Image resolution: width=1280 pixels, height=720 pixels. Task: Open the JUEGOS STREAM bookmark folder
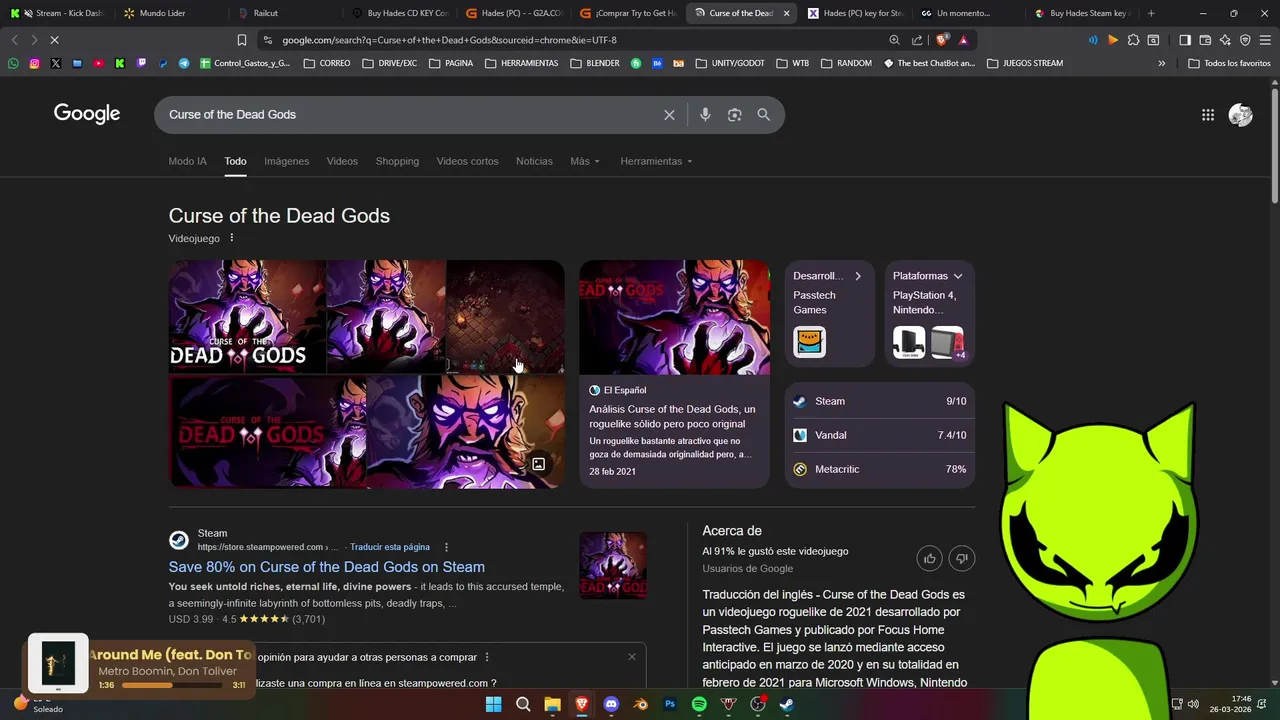tap(1025, 63)
